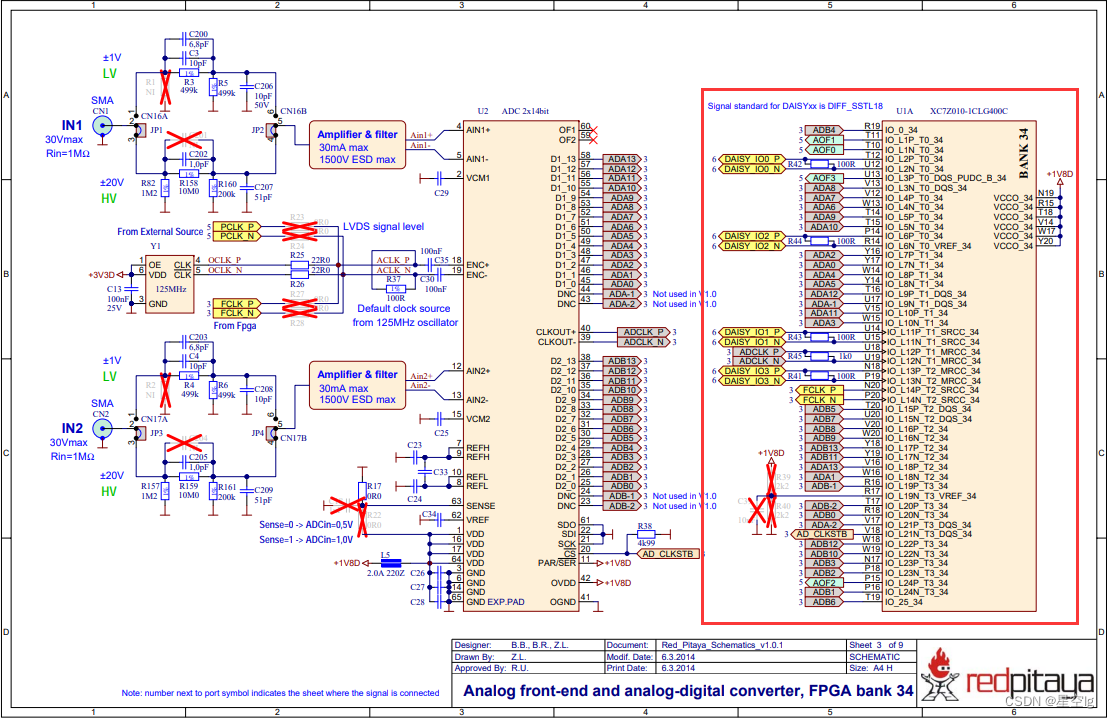1109x718 pixels.
Task: Select the DAISY_IO1_N port symbol
Action: [x=751, y=342]
